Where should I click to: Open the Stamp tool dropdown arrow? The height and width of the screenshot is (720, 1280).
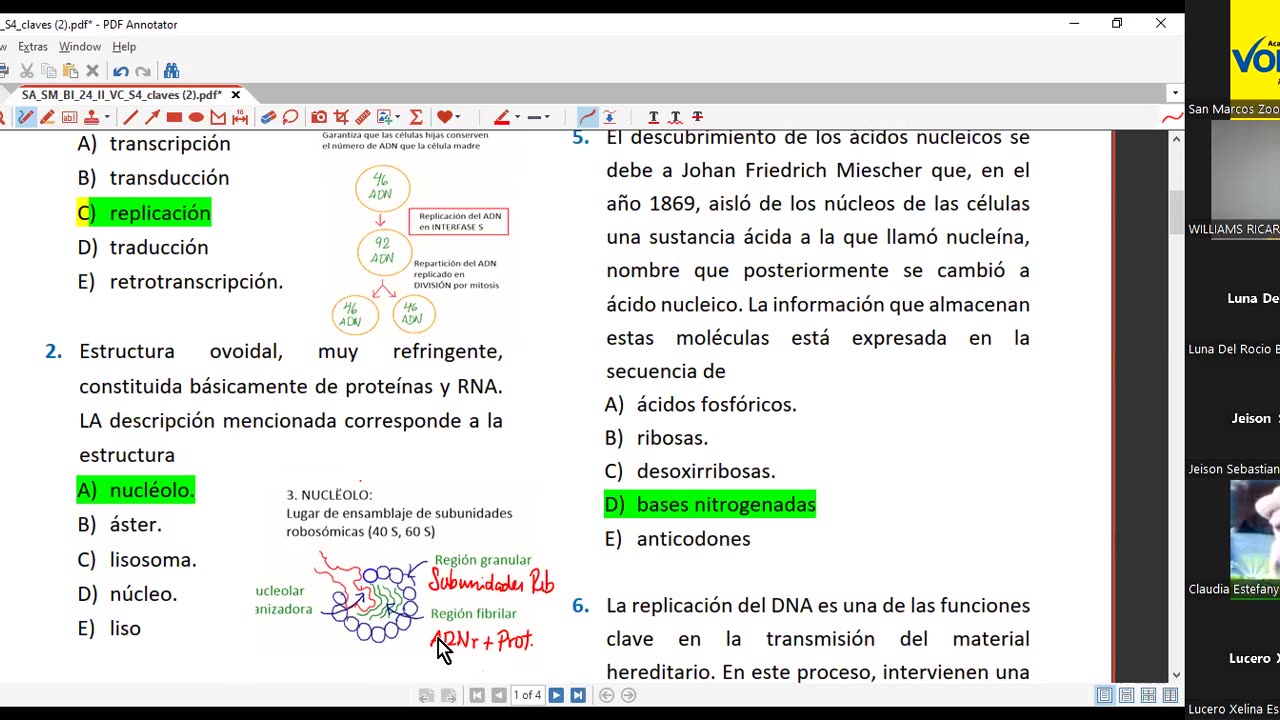(107, 117)
